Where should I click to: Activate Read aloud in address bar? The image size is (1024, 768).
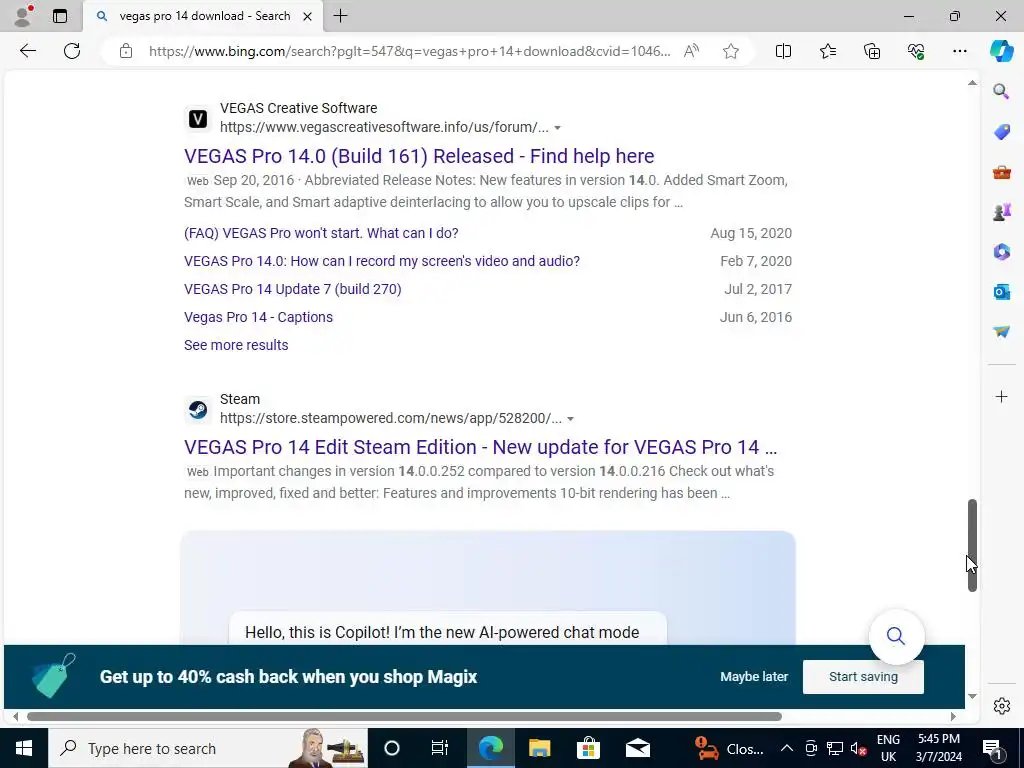click(x=691, y=51)
